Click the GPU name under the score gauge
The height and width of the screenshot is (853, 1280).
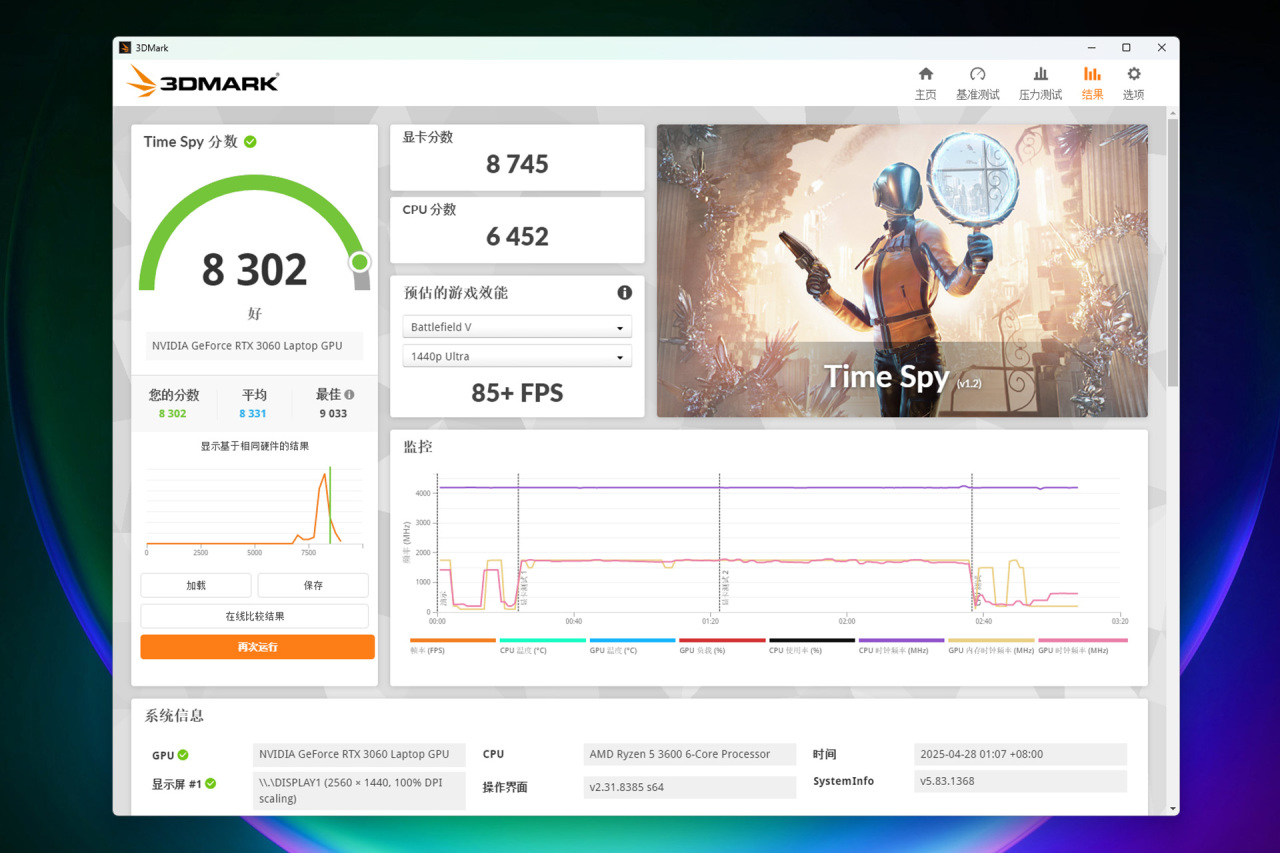[254, 346]
